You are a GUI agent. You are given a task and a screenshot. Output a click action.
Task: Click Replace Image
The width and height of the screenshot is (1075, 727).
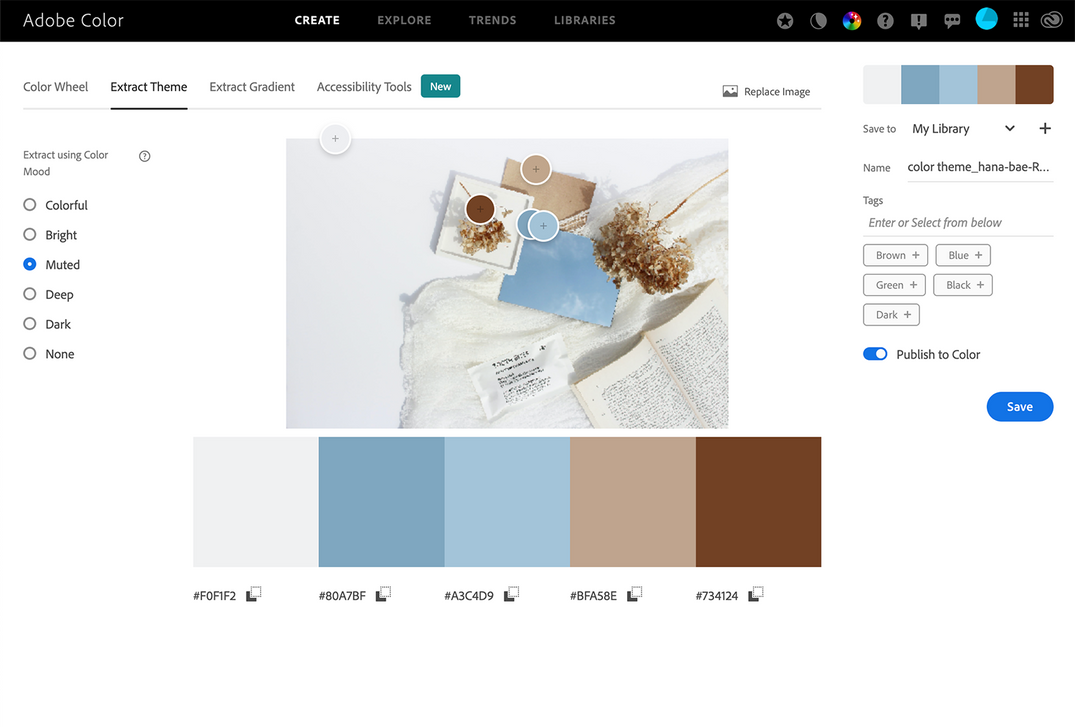(x=775, y=91)
